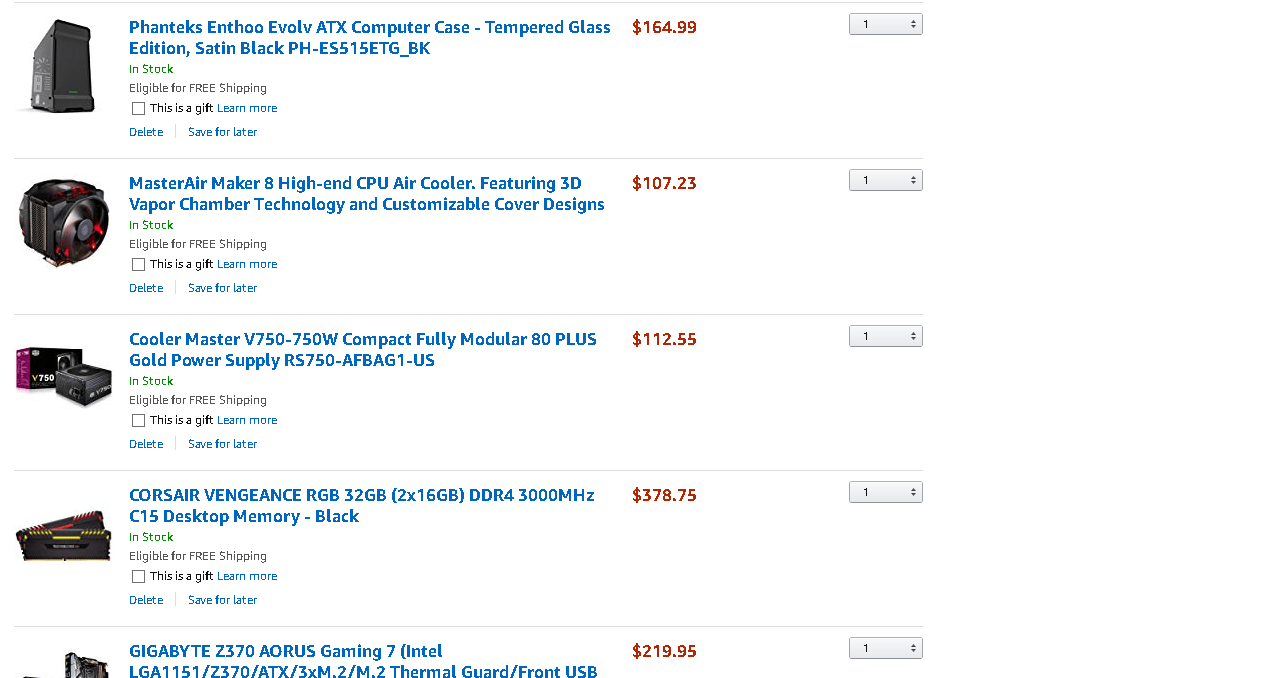Check the gift box for MasterAir Maker 8
1282x678 pixels.
pyautogui.click(x=138, y=264)
